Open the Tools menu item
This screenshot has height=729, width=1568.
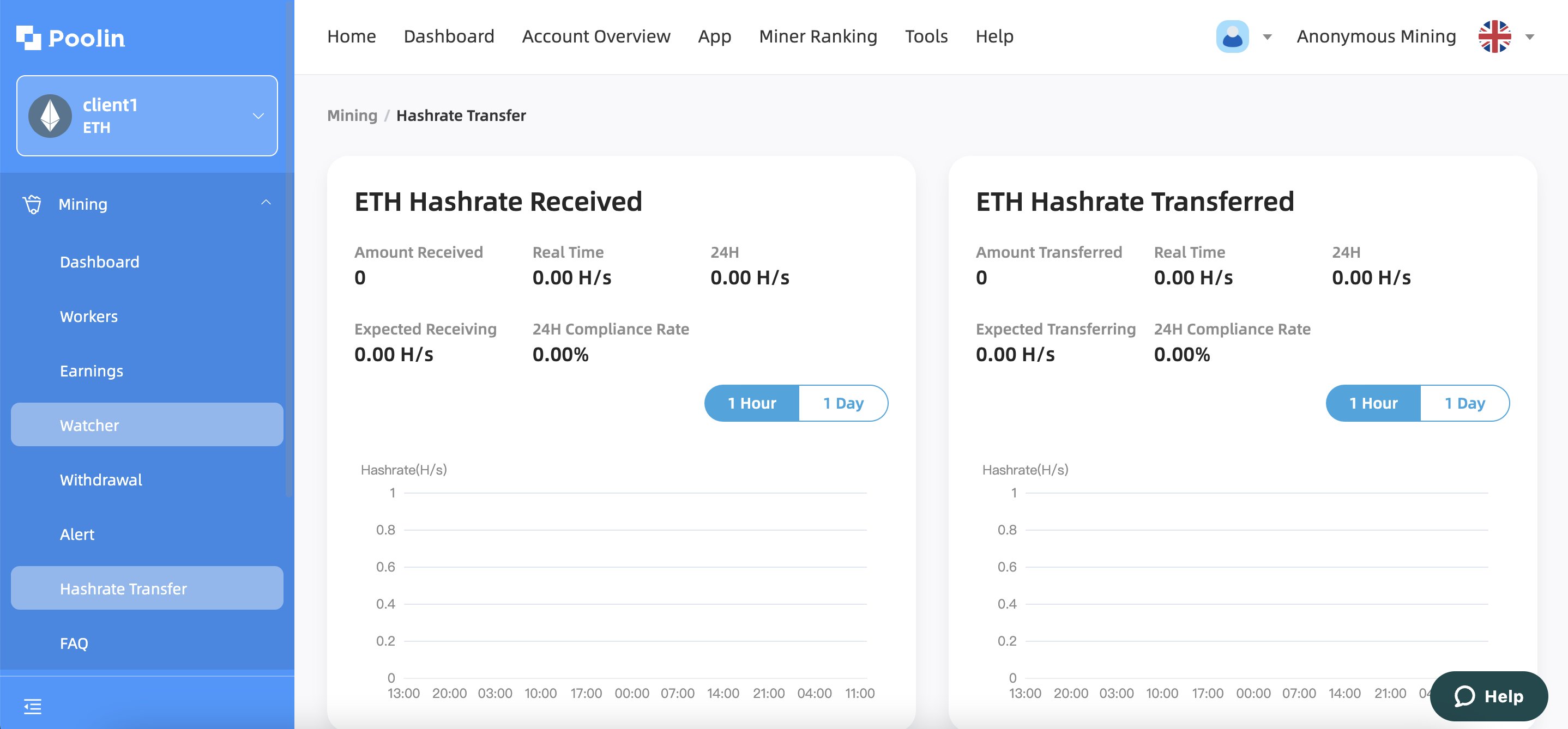click(x=926, y=37)
